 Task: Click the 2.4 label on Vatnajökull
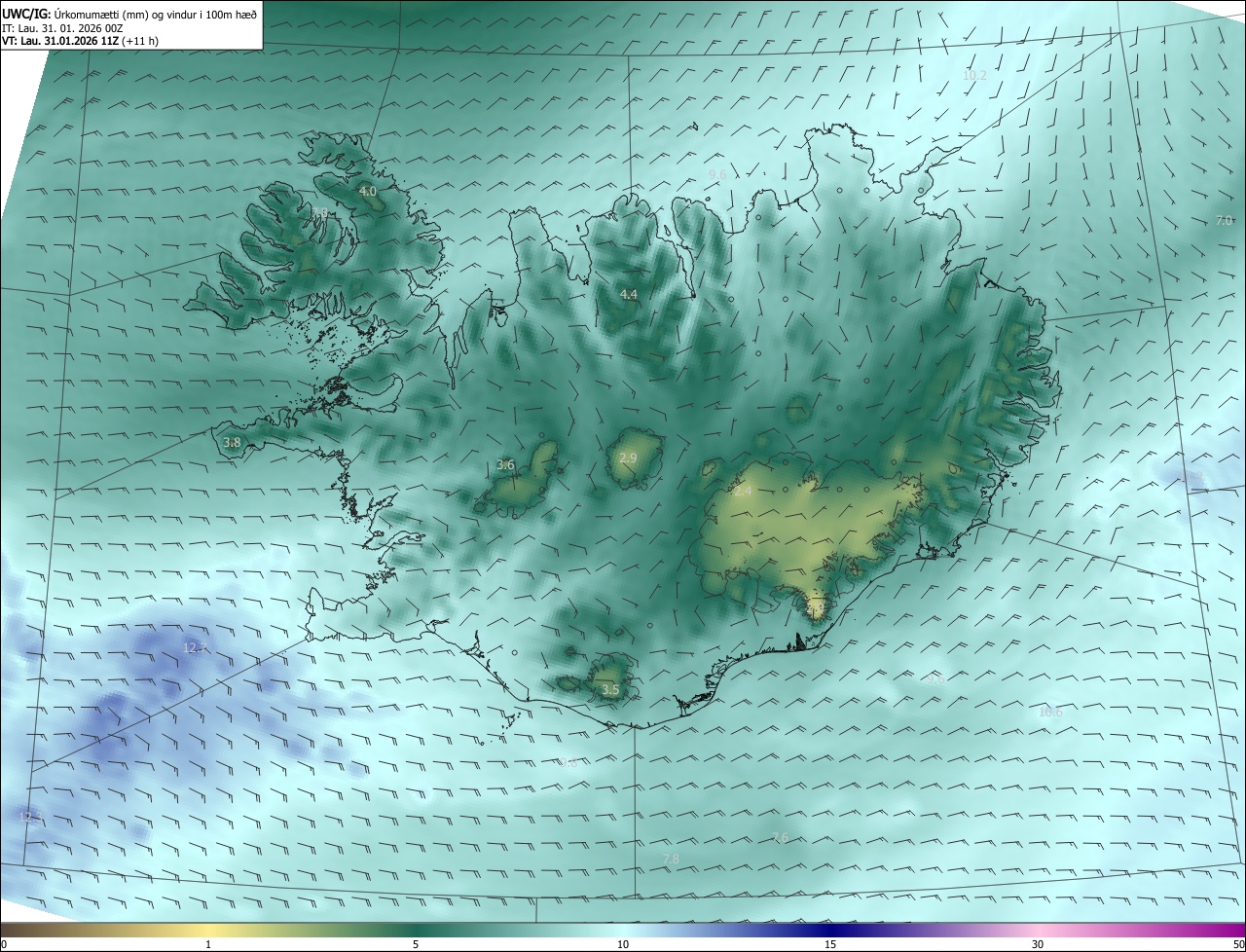pos(743,492)
